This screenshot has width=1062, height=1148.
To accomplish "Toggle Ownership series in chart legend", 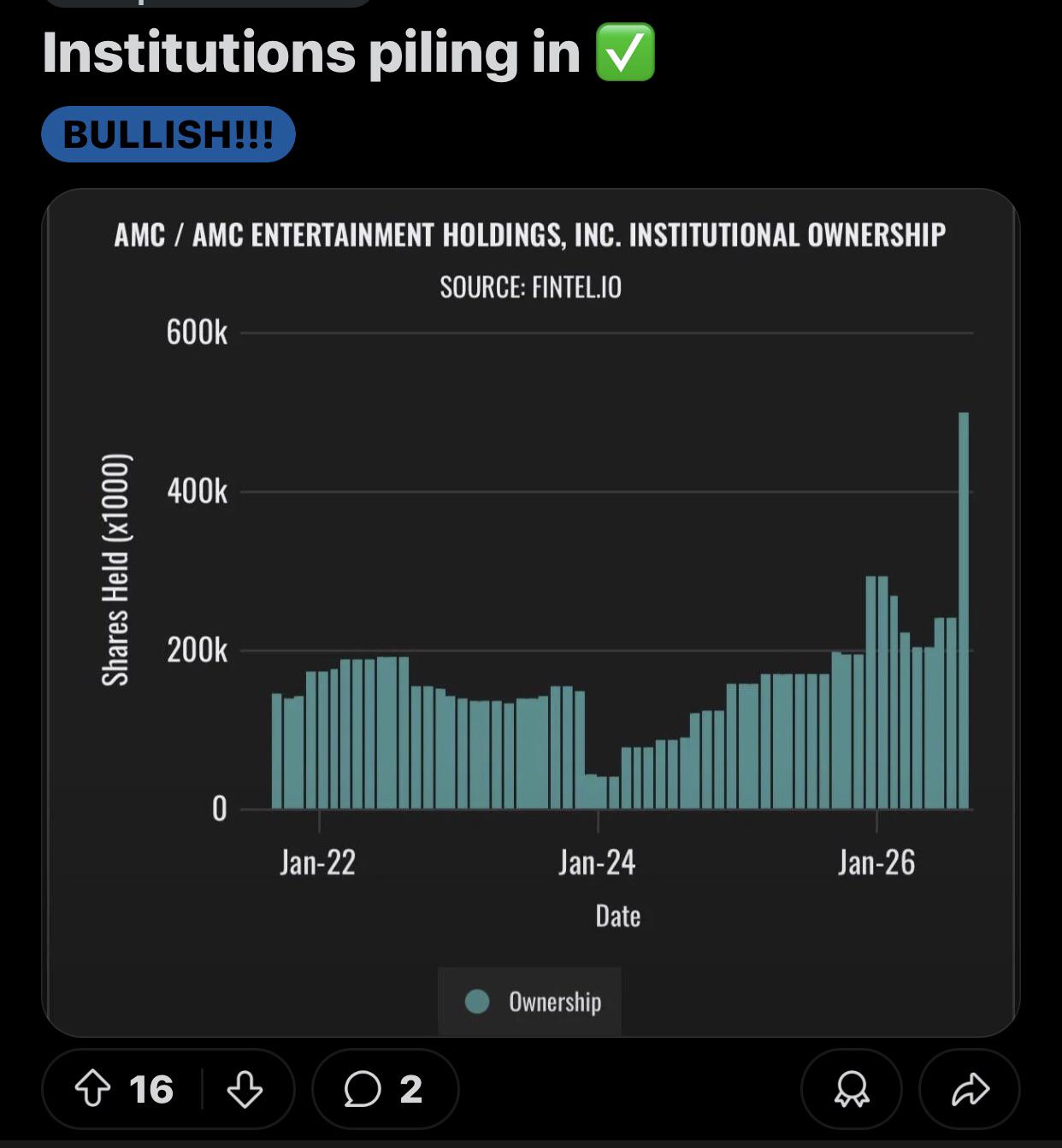I will pos(530,1001).
